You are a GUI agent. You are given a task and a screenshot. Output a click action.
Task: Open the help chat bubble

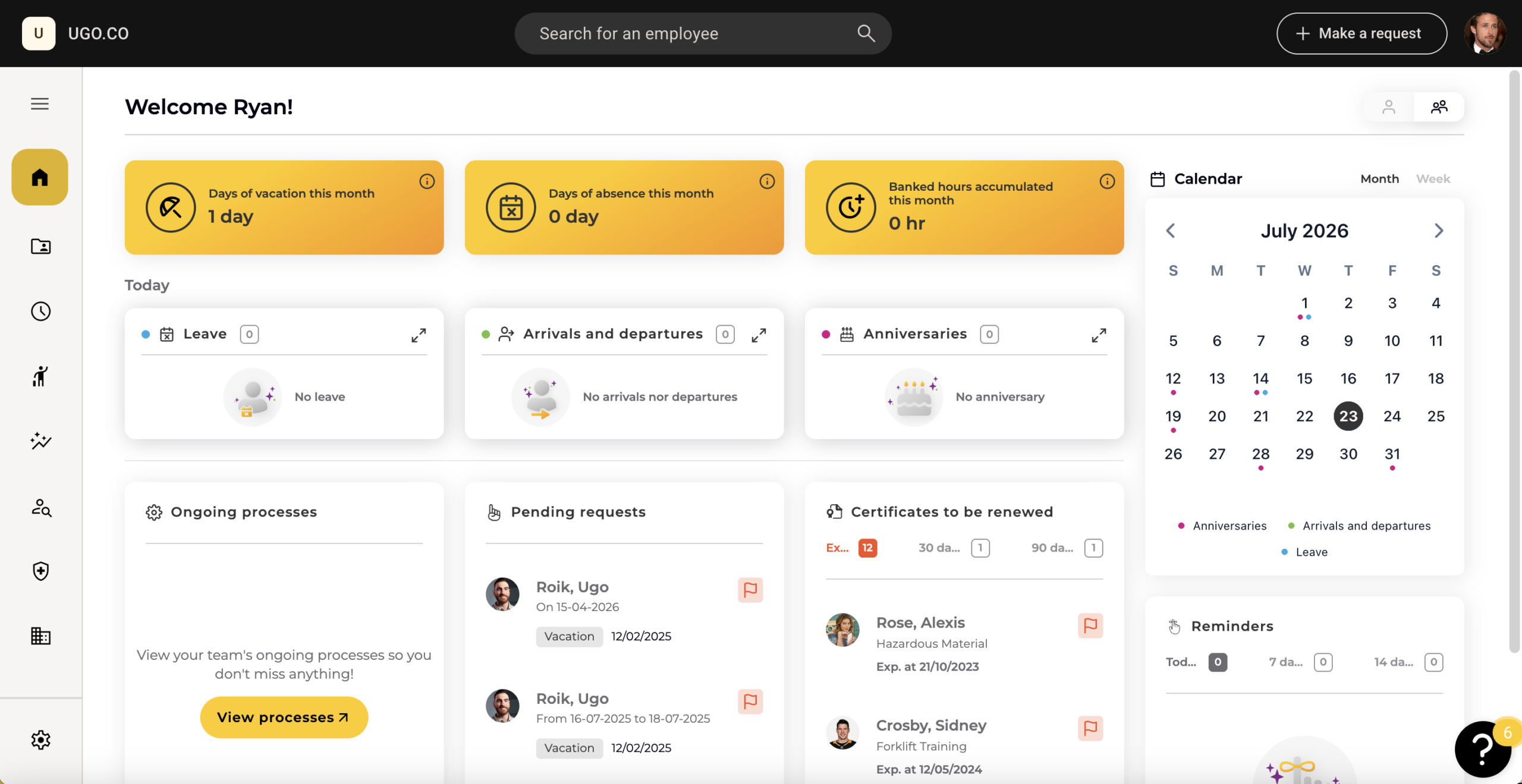(x=1483, y=749)
